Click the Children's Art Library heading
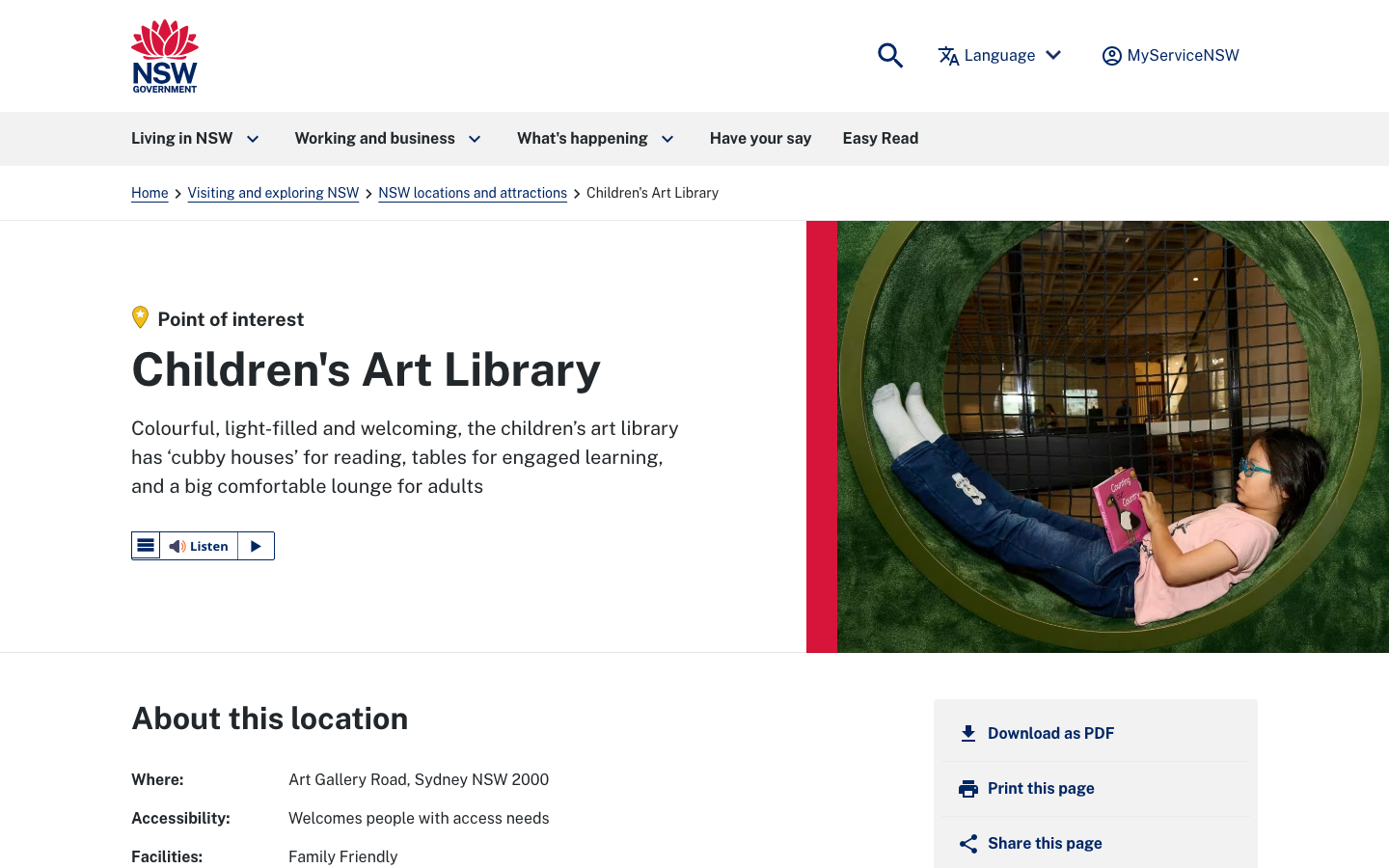Screen dimensions: 1389x868 coord(366,369)
